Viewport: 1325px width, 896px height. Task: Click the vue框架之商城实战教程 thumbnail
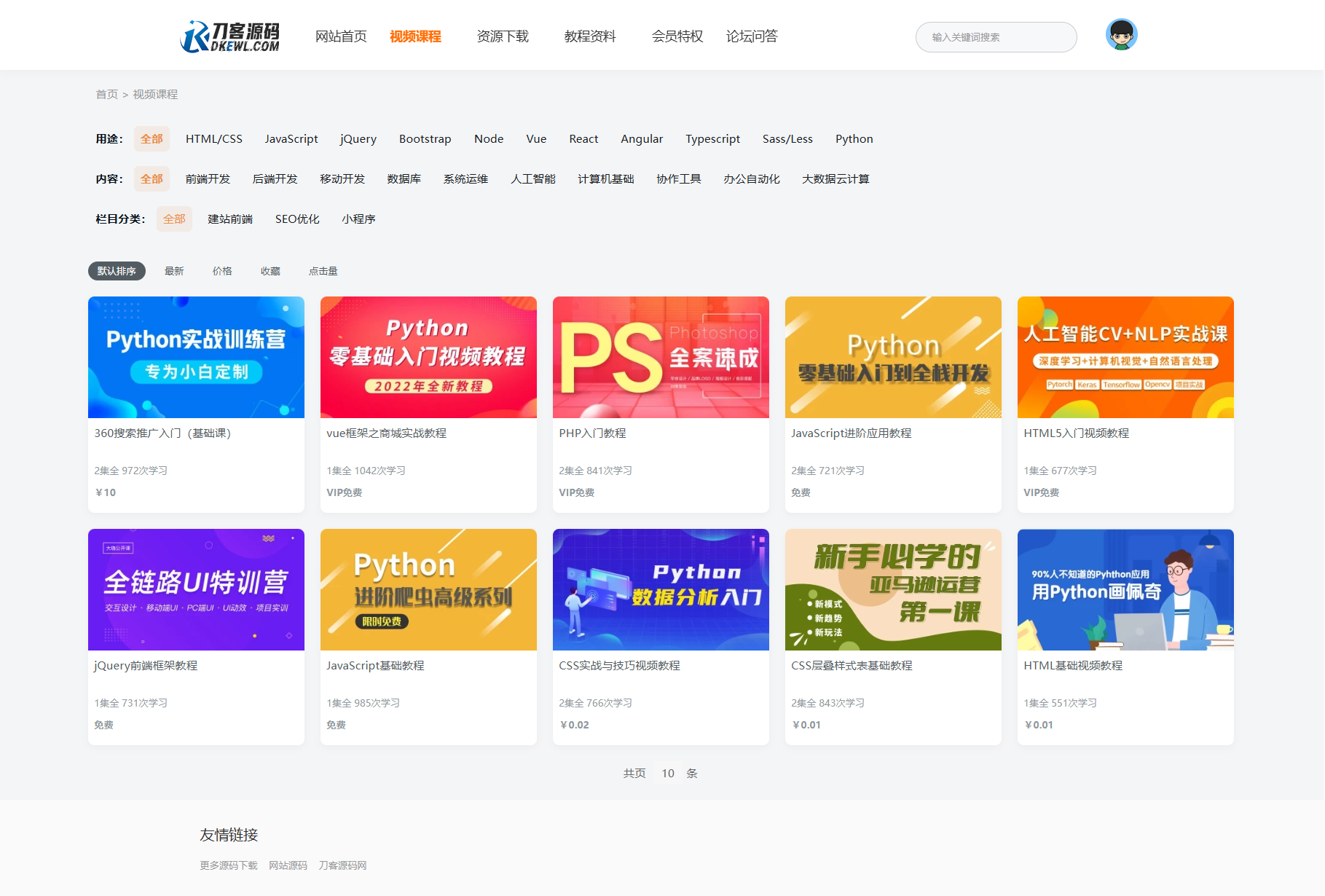point(428,357)
